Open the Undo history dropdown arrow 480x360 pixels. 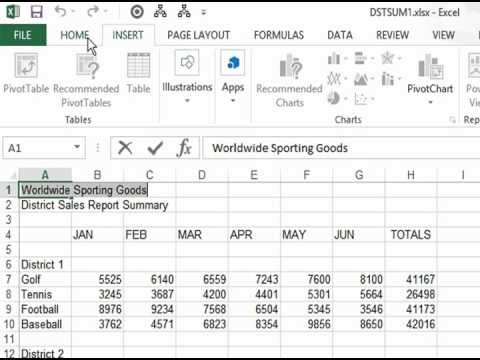(x=73, y=12)
